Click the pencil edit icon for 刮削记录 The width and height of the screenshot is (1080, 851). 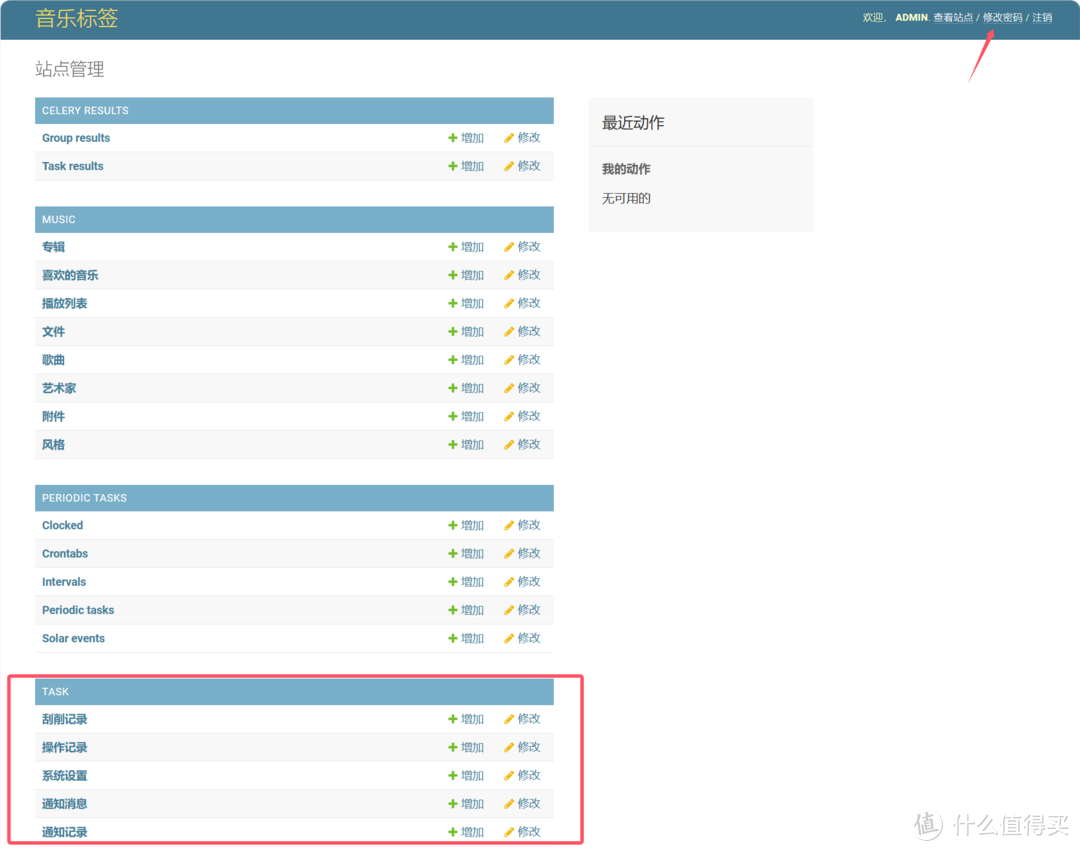tap(509, 719)
